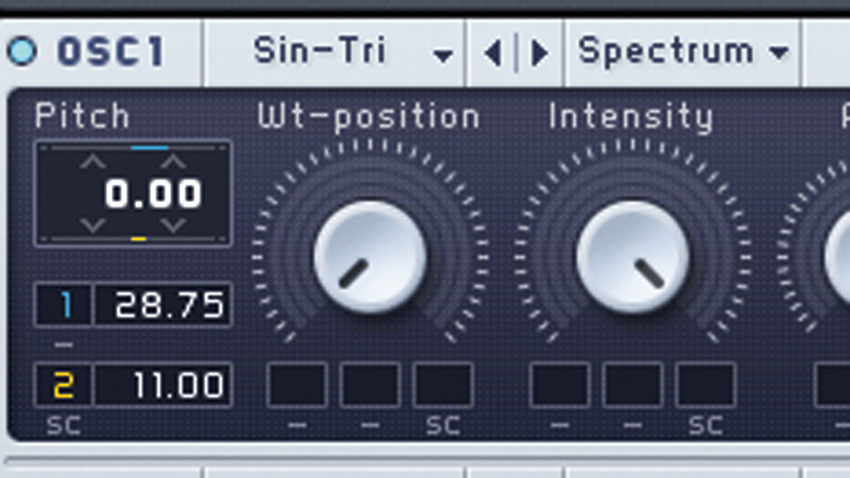
Task: Click second Wt-position modulation slot
Action: click(x=370, y=385)
